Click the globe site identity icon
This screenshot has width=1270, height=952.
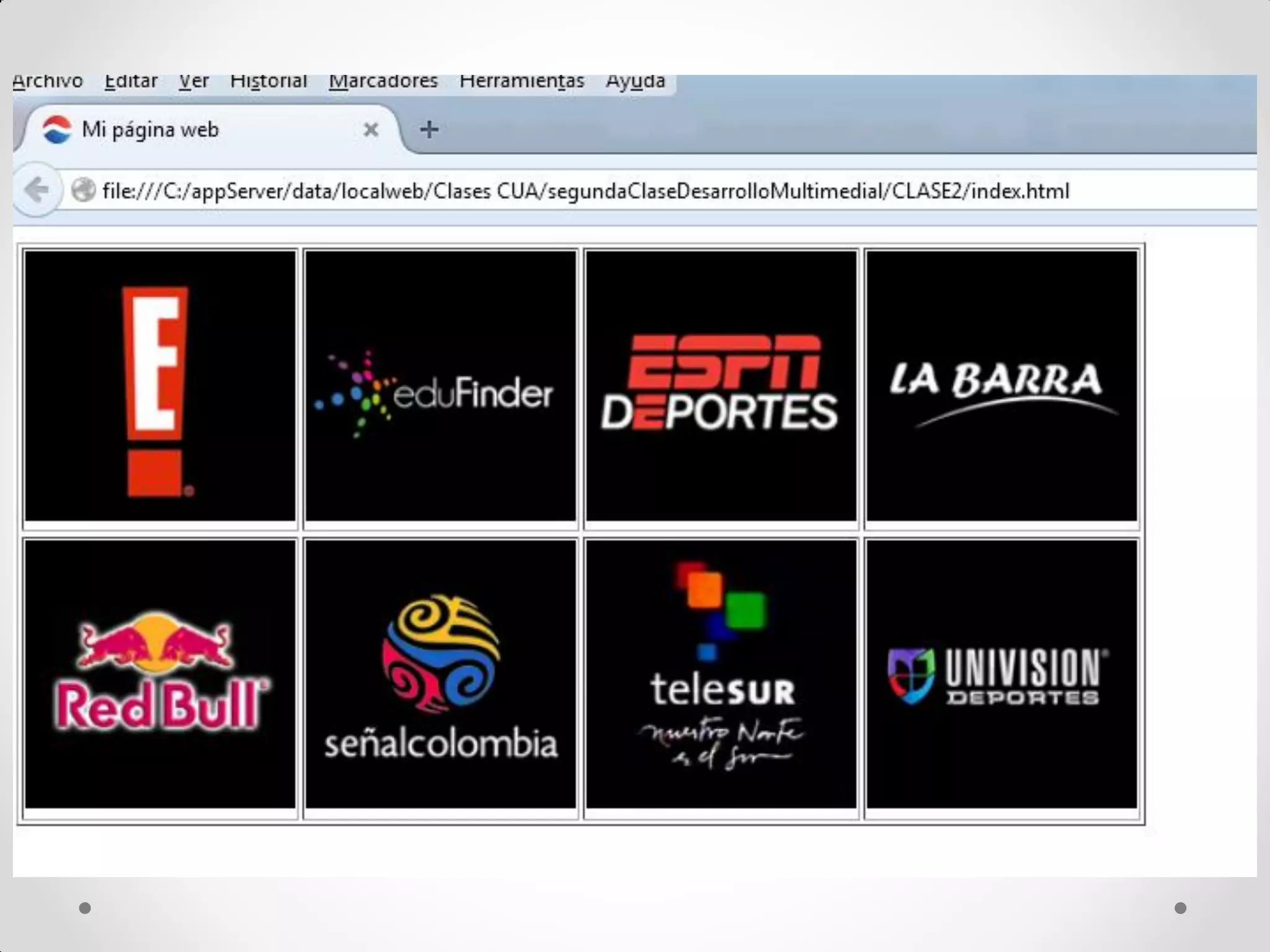tap(83, 190)
